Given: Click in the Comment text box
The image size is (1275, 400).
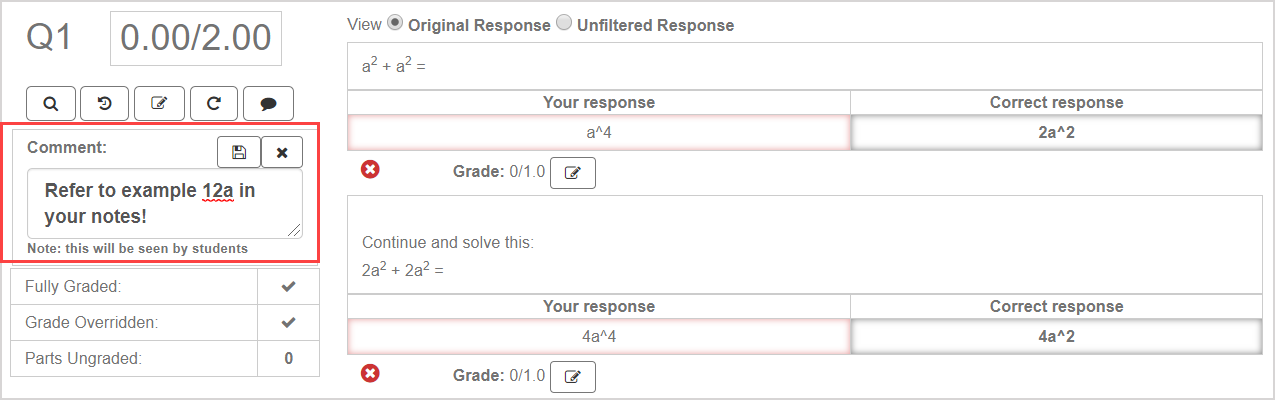Looking at the screenshot, I should (164, 203).
